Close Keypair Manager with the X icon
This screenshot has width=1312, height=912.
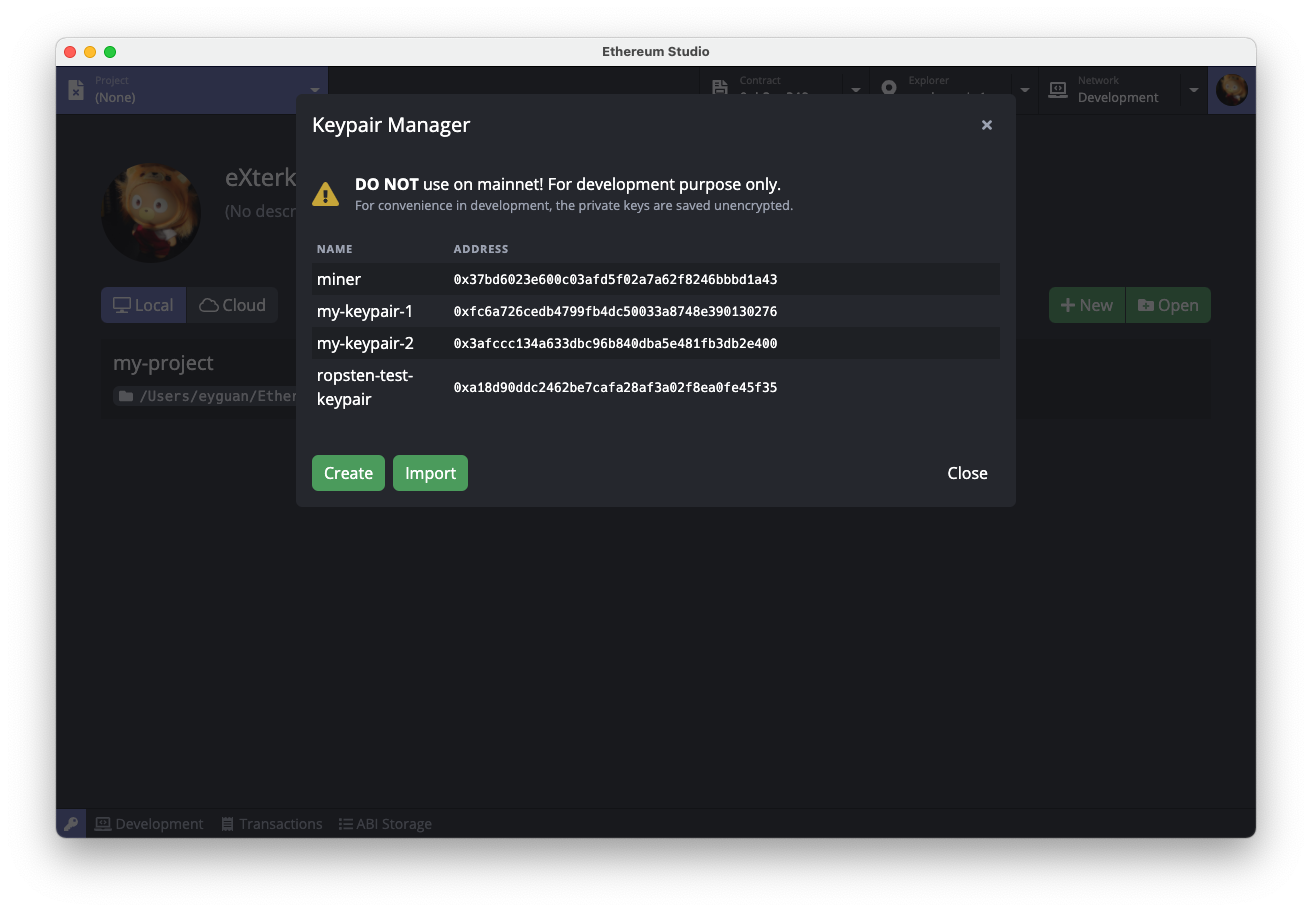point(987,125)
